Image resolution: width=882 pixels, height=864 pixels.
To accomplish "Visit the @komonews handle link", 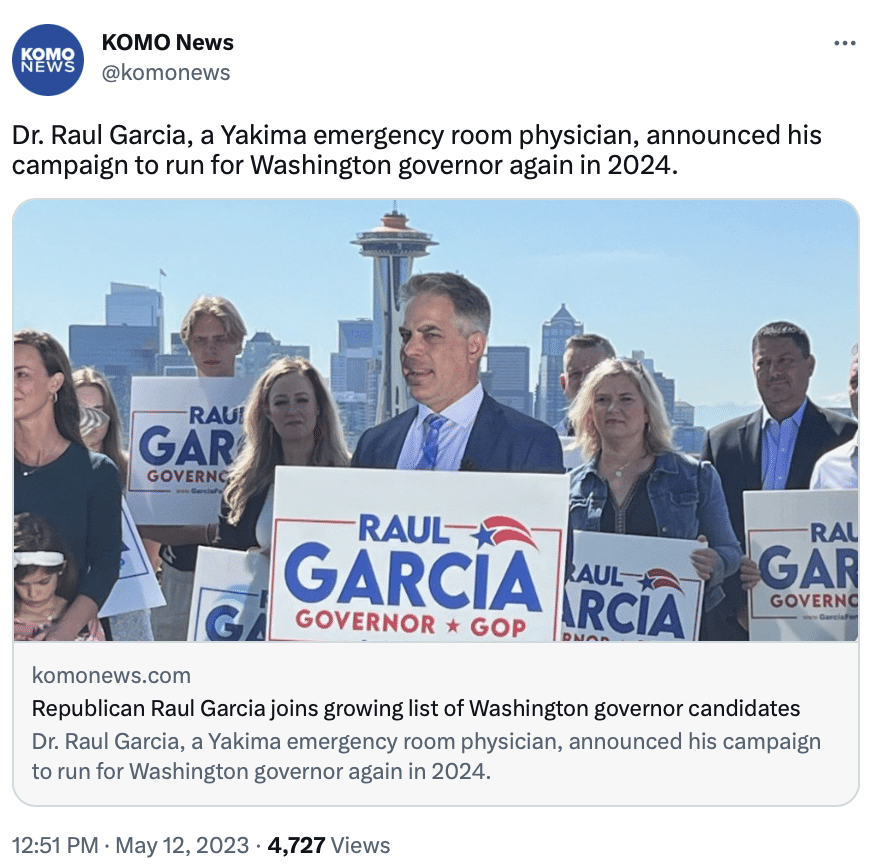I will coord(166,73).
